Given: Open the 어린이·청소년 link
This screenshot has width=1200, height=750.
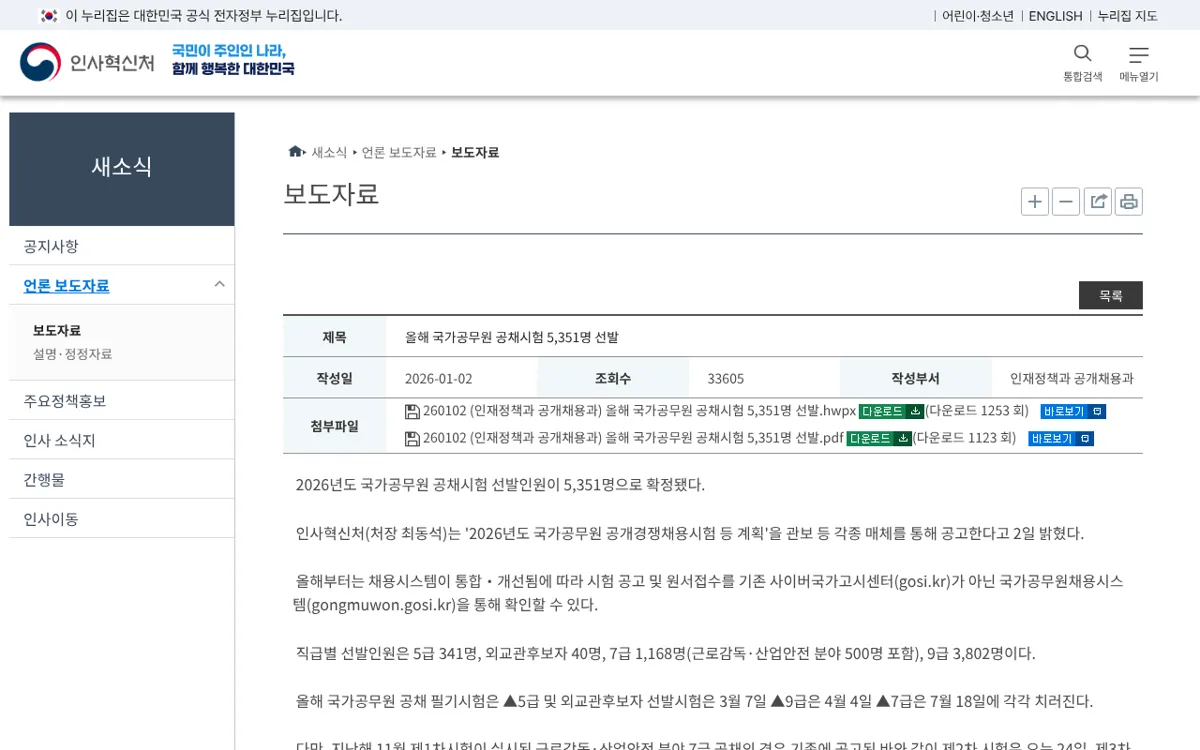Looking at the screenshot, I should click(978, 15).
